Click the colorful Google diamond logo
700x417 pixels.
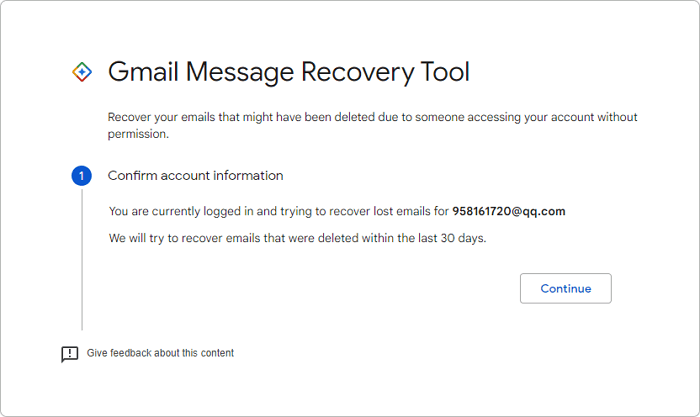(82, 72)
